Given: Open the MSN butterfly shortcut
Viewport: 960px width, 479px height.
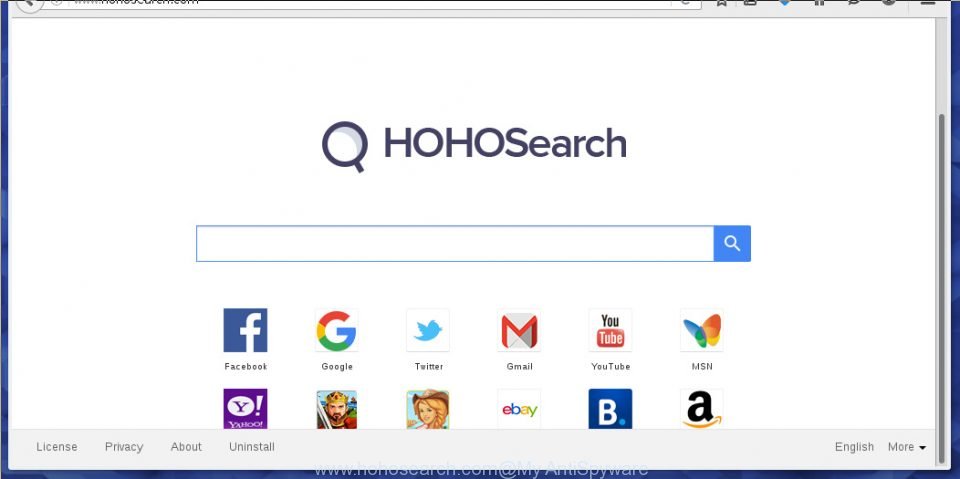Looking at the screenshot, I should 702,330.
